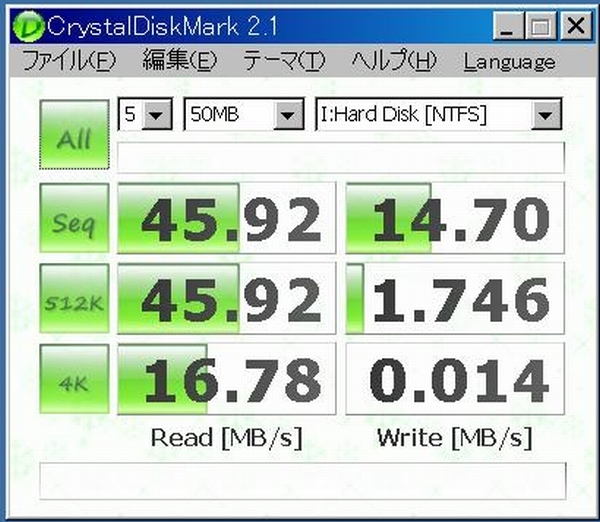600x522 pixels.
Task: Click the Seq read result 45.92
Action: click(x=227, y=218)
